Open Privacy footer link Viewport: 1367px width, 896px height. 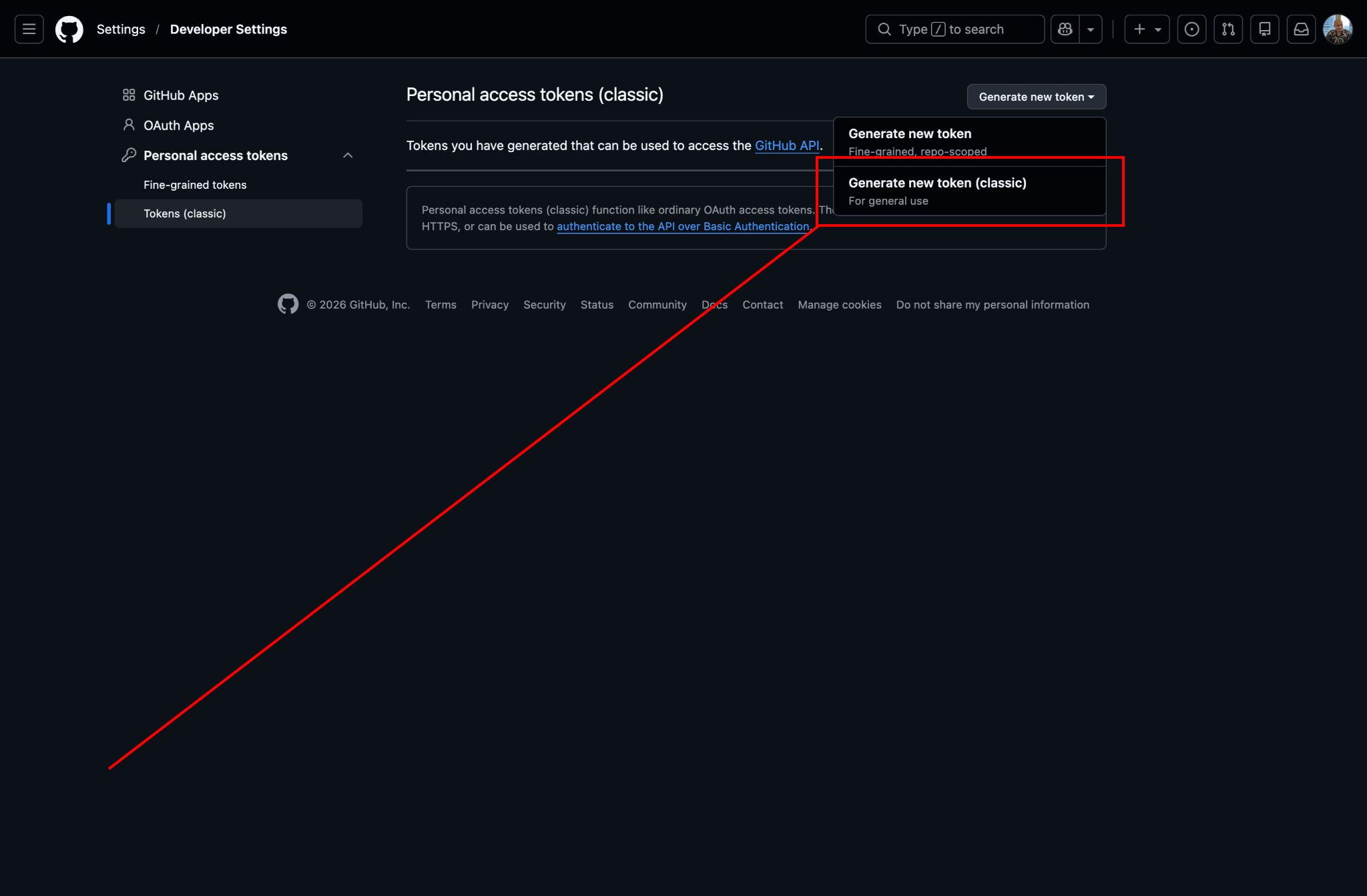490,304
